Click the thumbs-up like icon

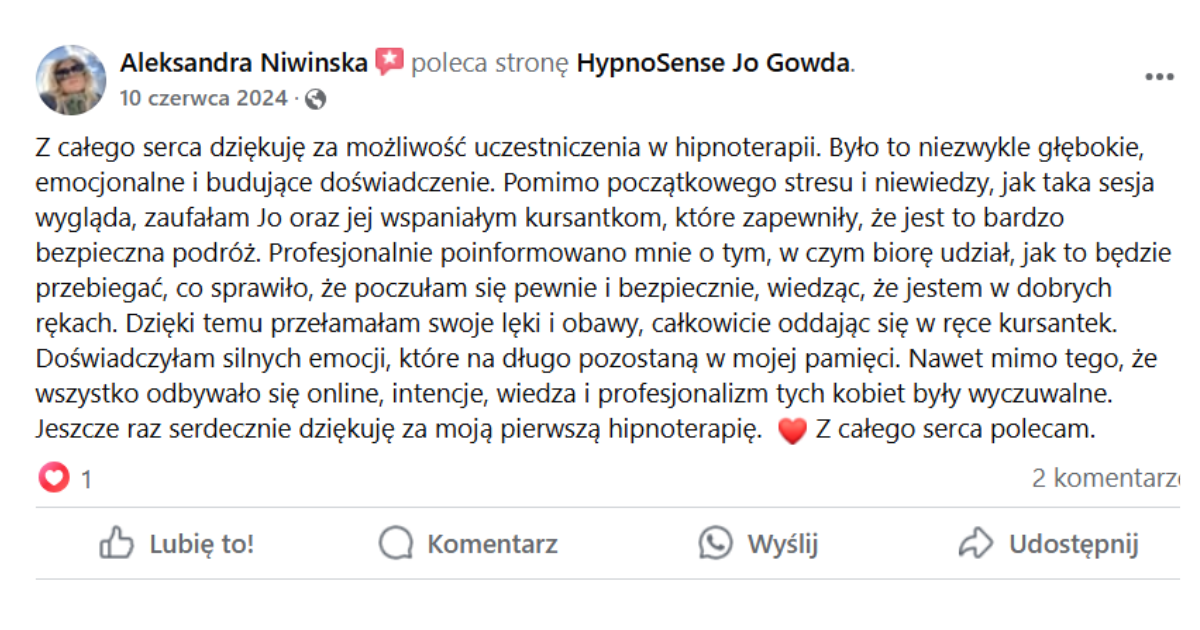tap(117, 544)
